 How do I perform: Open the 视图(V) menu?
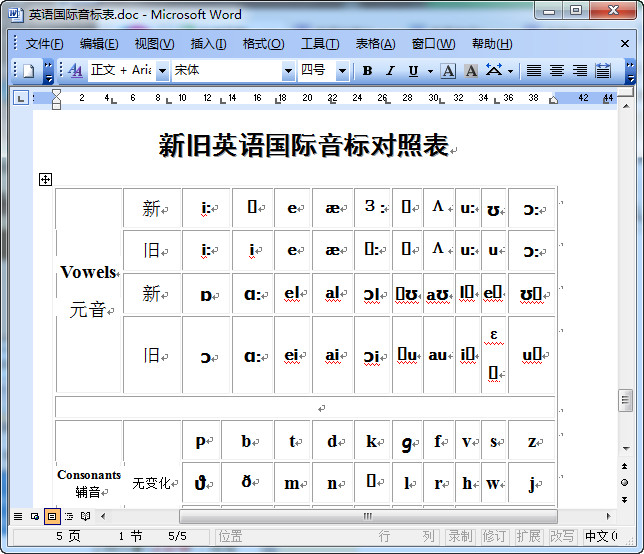point(154,44)
